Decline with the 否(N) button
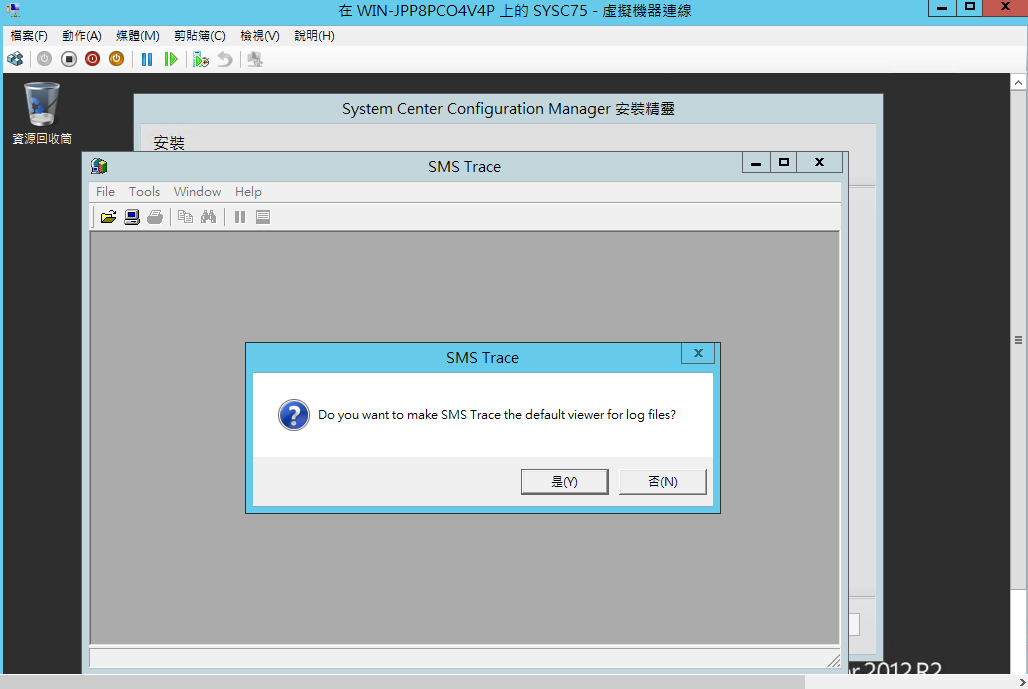Viewport: 1028px width, 689px height. [x=663, y=482]
